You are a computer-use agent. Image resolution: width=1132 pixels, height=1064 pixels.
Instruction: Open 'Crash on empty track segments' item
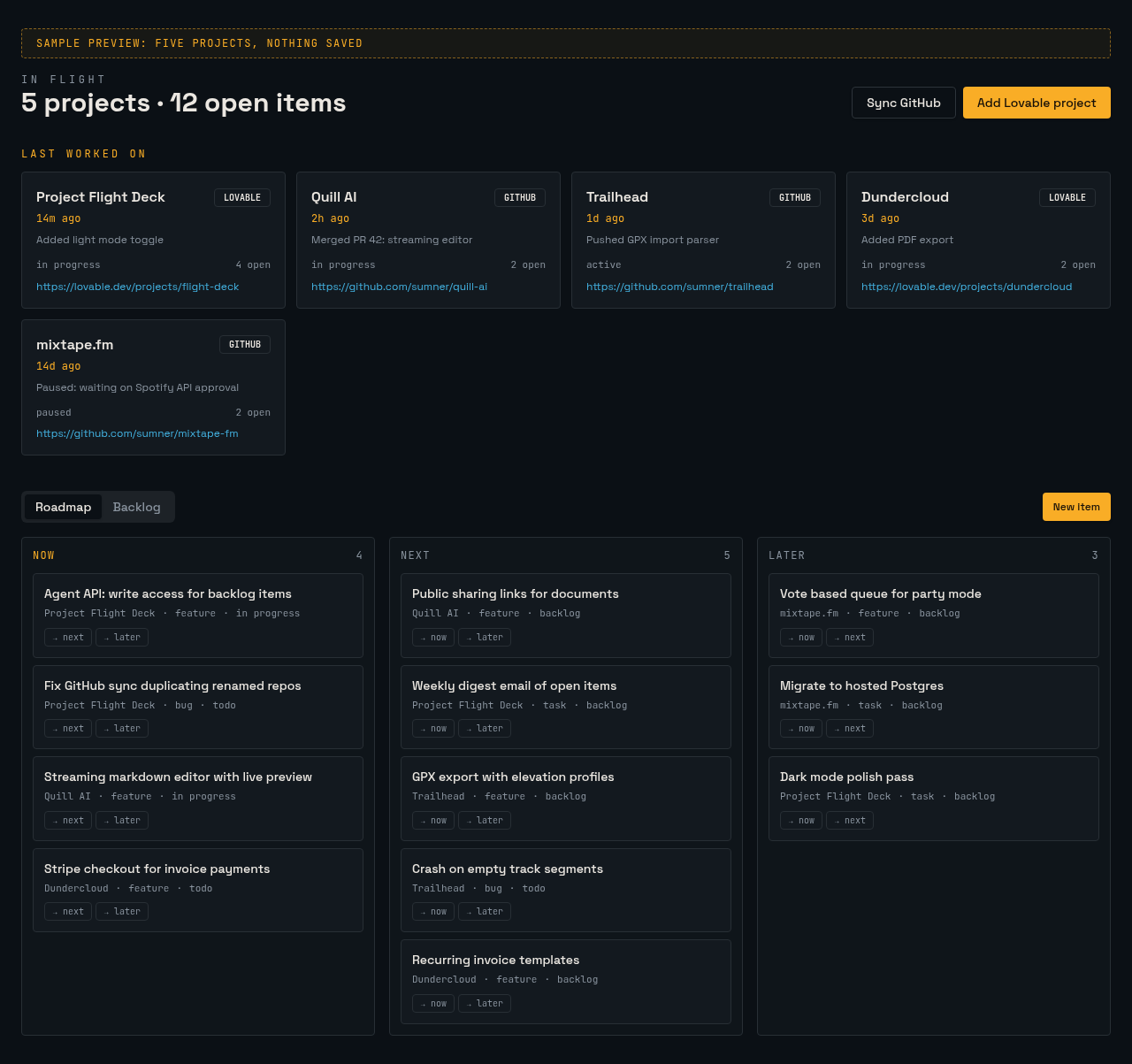(x=508, y=869)
